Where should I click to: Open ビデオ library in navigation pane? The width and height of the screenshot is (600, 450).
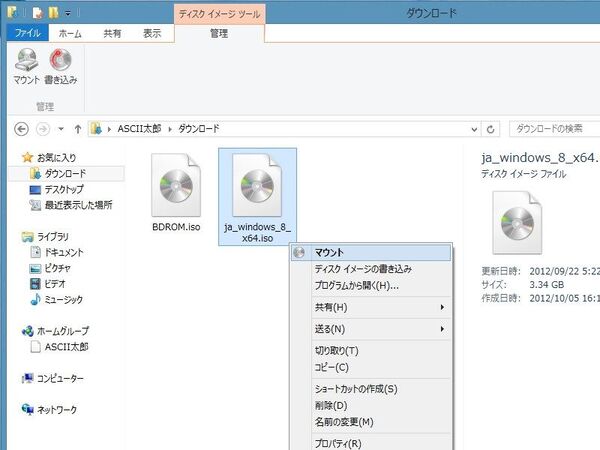(48, 284)
